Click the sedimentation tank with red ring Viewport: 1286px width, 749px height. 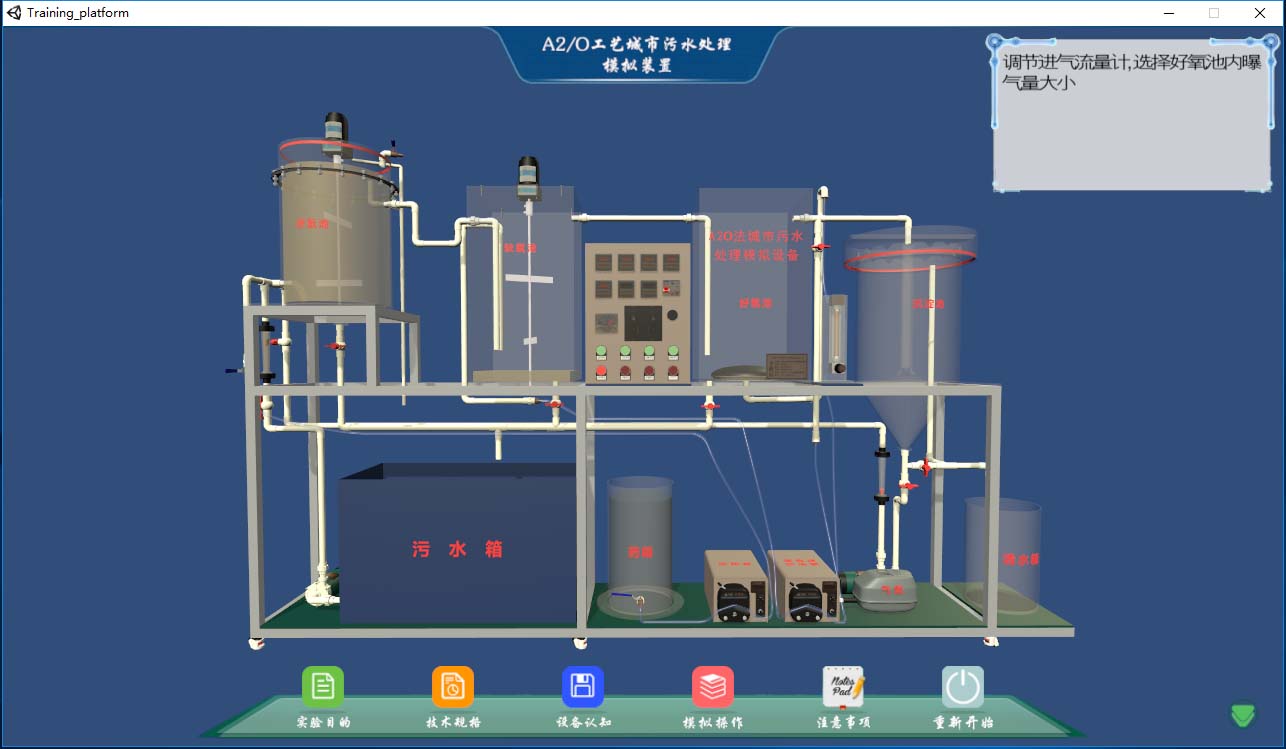[912, 310]
